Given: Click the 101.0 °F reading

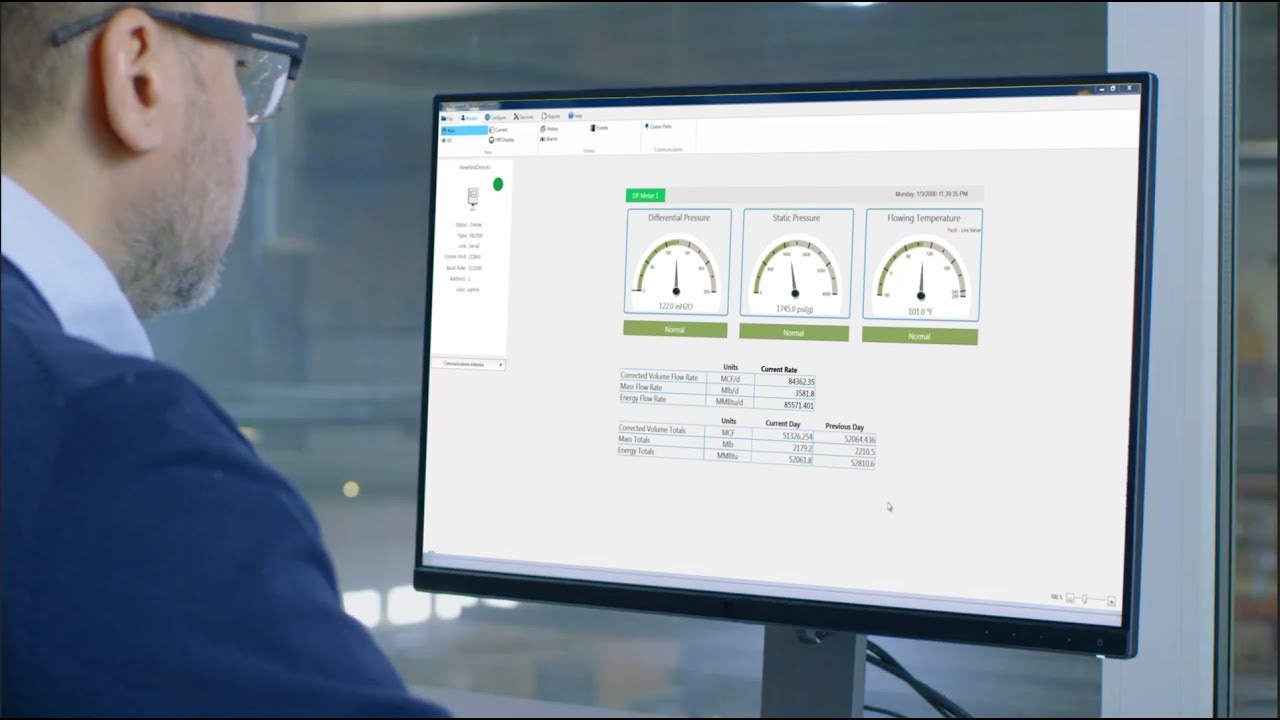Looking at the screenshot, I should point(920,311).
